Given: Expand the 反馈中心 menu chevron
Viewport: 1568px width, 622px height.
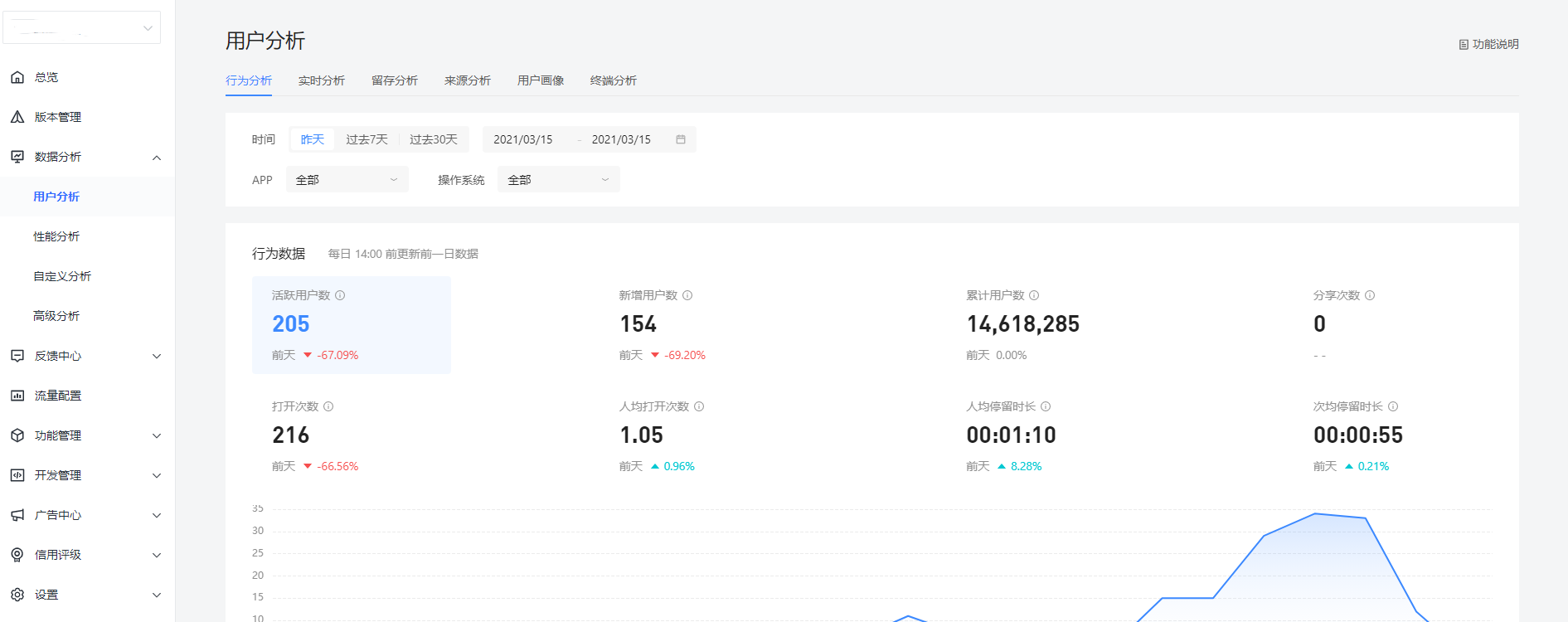Looking at the screenshot, I should (x=157, y=357).
